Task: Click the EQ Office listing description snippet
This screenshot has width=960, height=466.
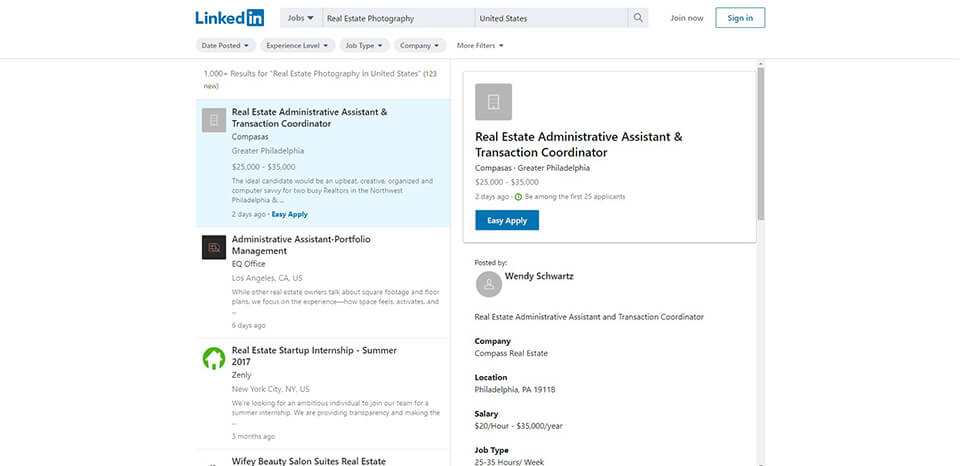Action: [x=336, y=301]
